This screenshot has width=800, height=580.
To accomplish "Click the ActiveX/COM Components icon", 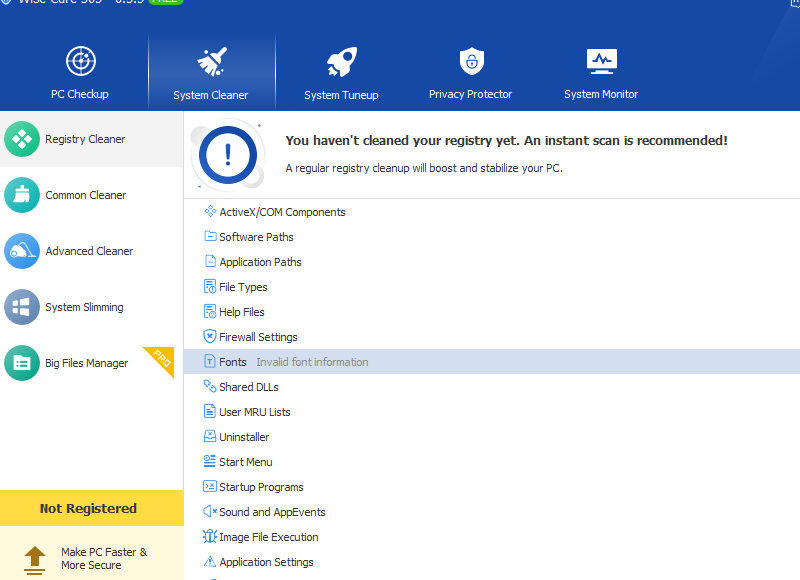I will [x=210, y=211].
